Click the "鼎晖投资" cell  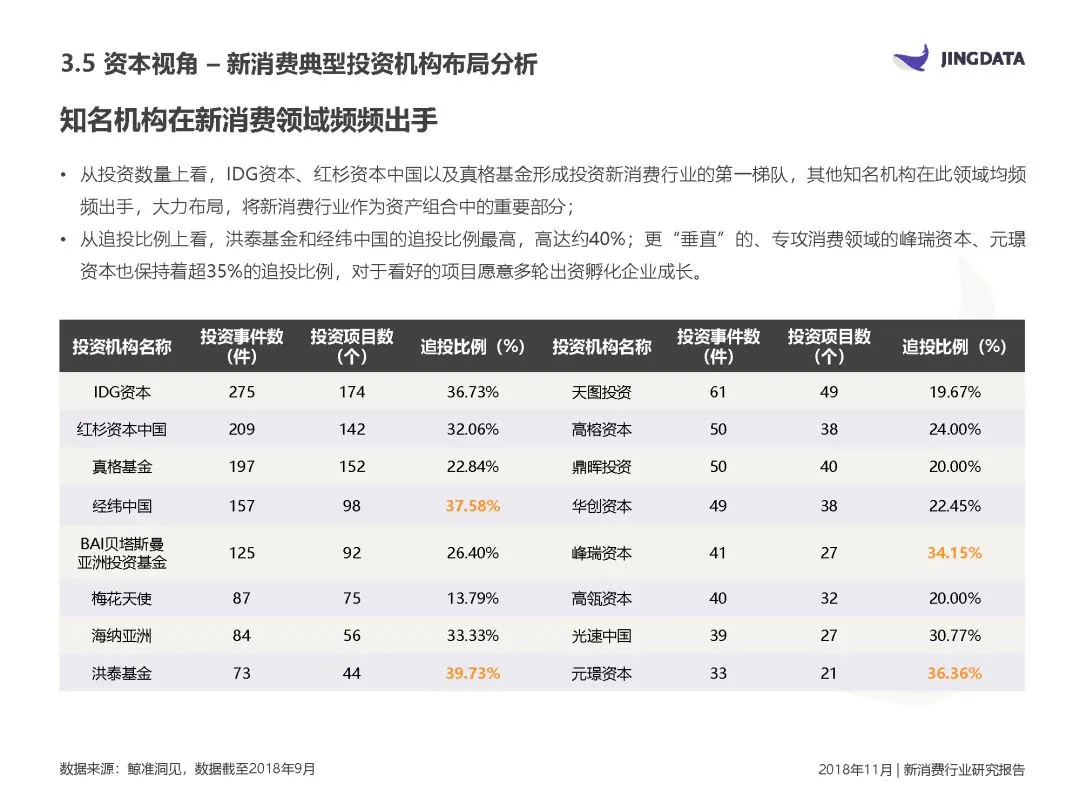(601, 466)
